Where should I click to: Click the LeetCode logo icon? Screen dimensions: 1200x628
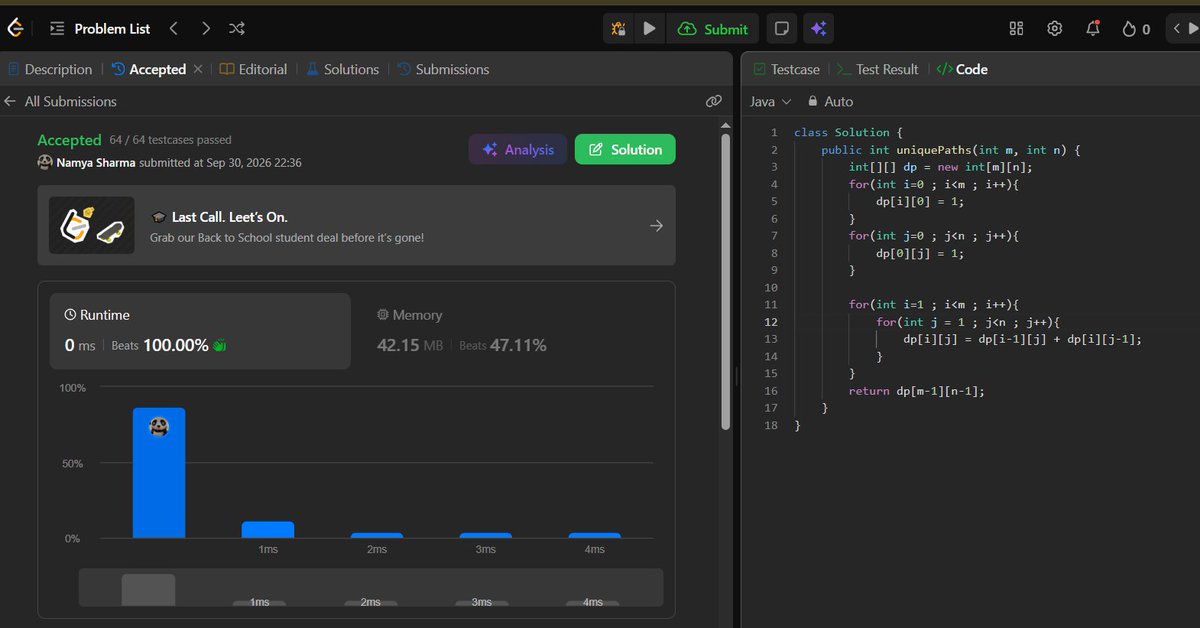coord(14,29)
